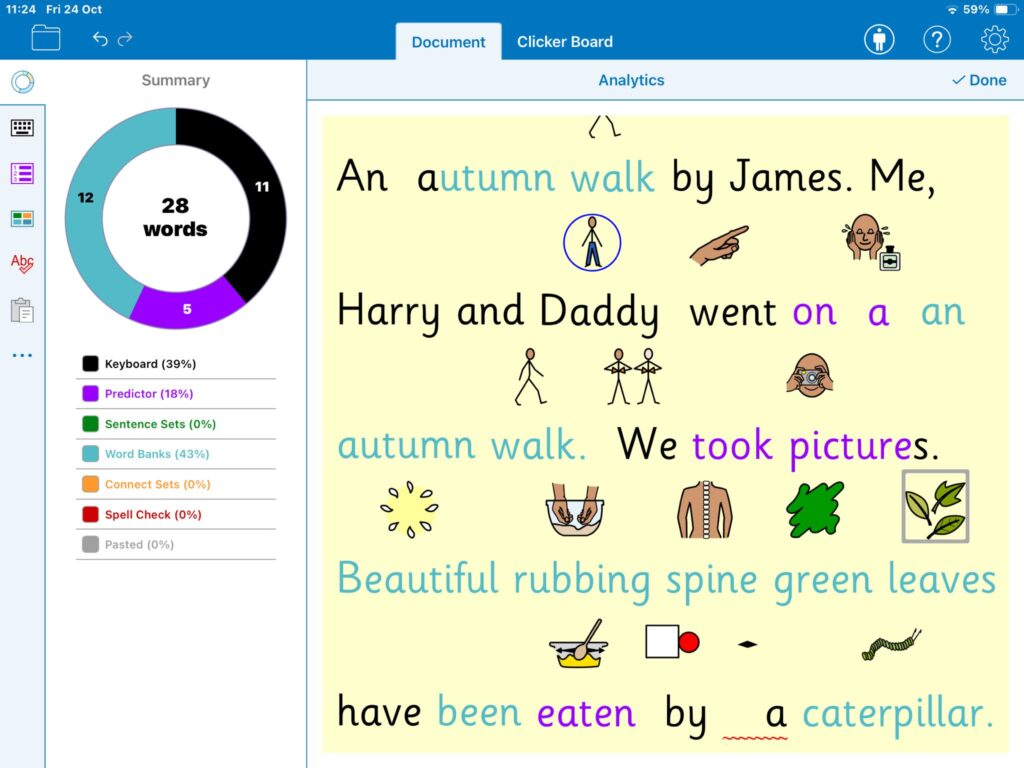The width and height of the screenshot is (1024, 768).
Task: Tap the Done button
Action: coord(979,80)
